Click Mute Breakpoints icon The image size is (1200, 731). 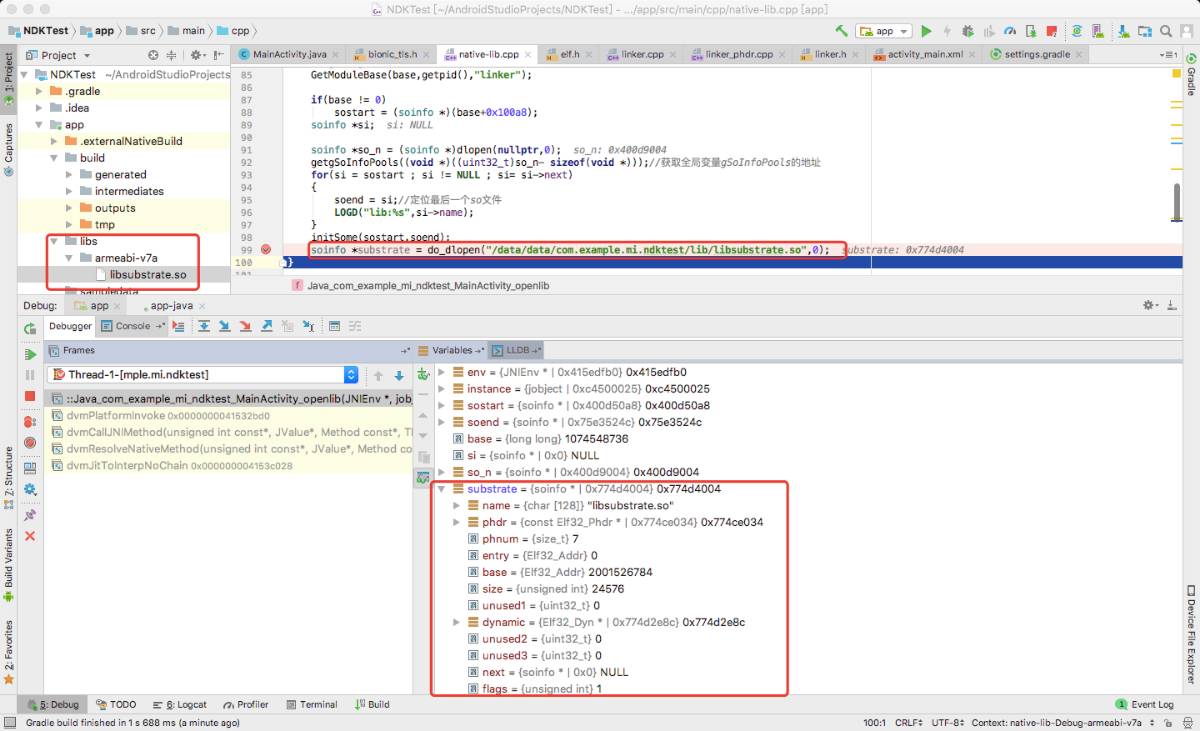[30, 442]
